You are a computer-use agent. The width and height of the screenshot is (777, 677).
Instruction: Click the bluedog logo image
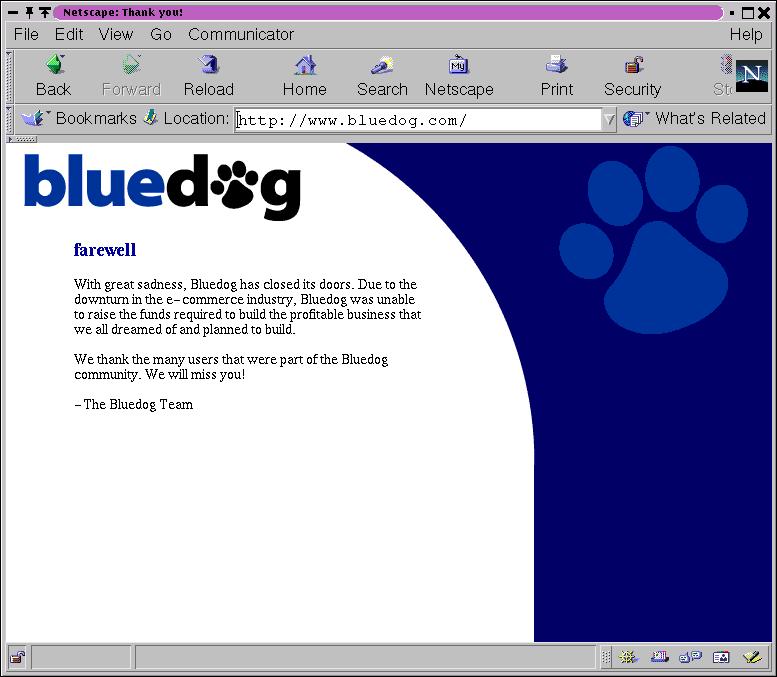coord(163,187)
